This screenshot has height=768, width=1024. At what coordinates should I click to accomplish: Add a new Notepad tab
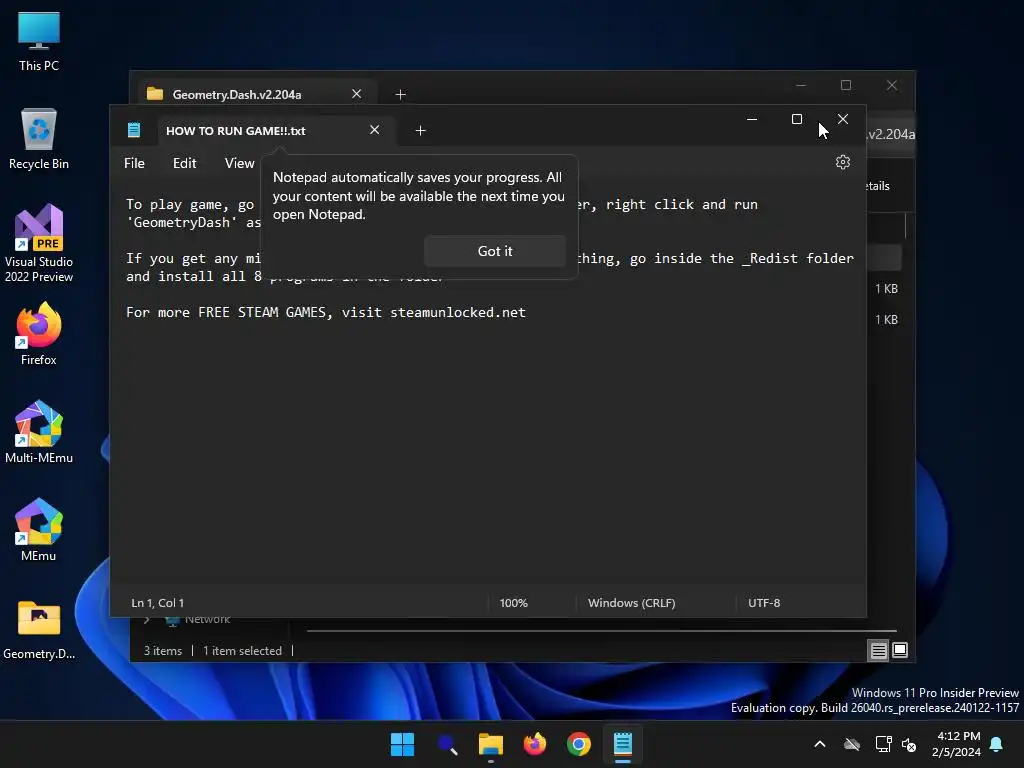point(421,131)
